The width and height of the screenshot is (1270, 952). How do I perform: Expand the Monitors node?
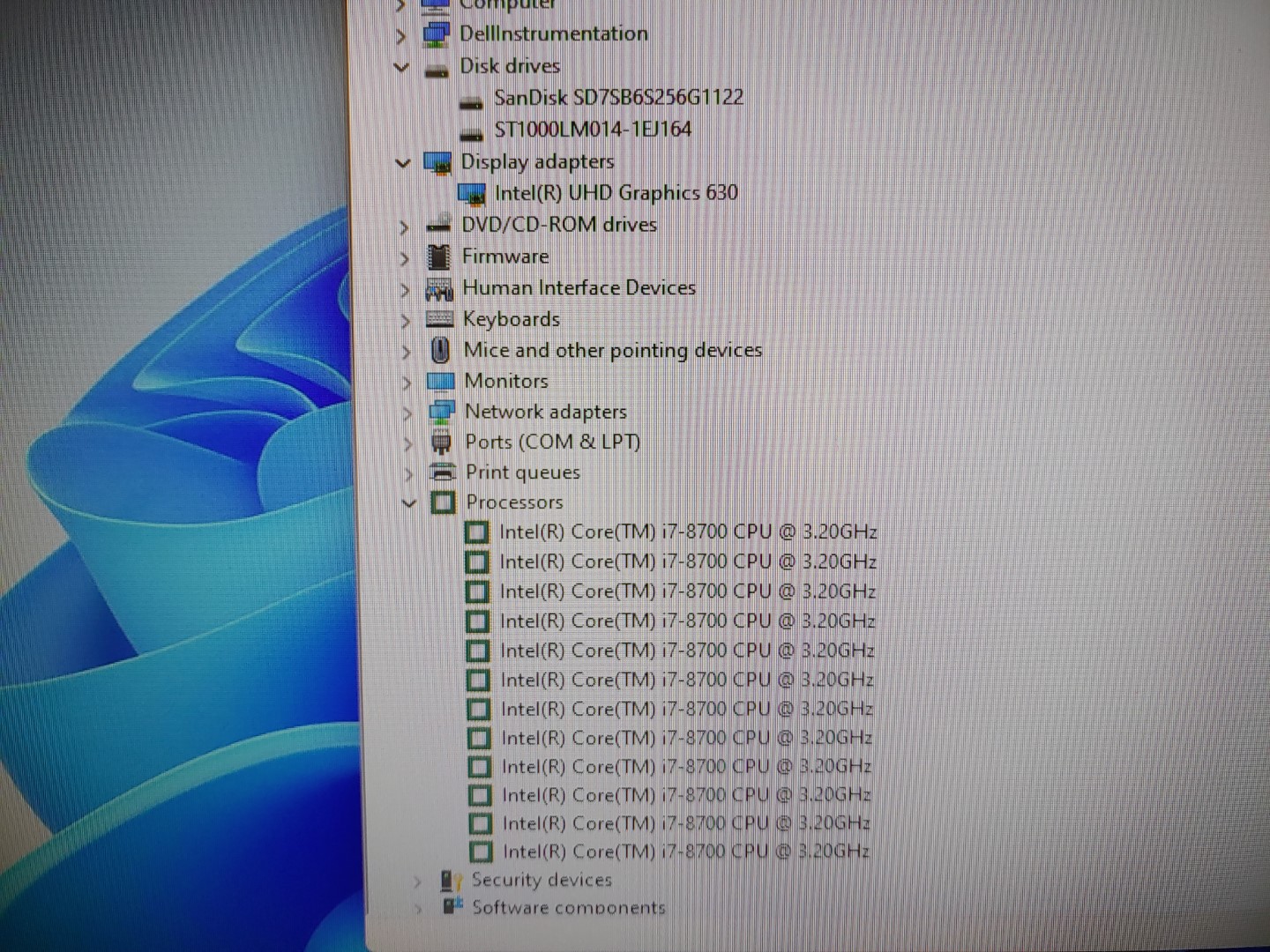(x=407, y=383)
